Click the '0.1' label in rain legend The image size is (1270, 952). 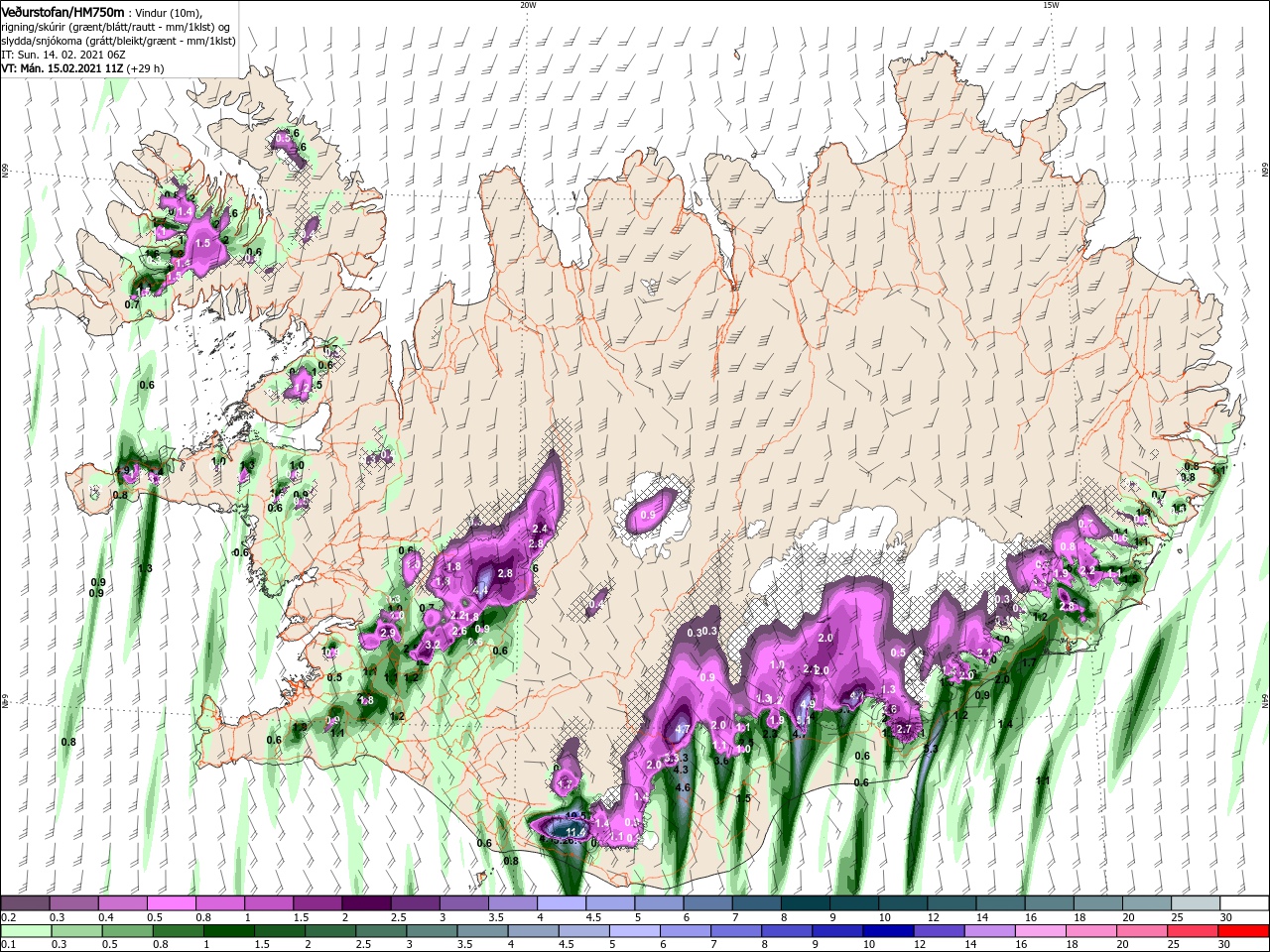pyautogui.click(x=7, y=945)
